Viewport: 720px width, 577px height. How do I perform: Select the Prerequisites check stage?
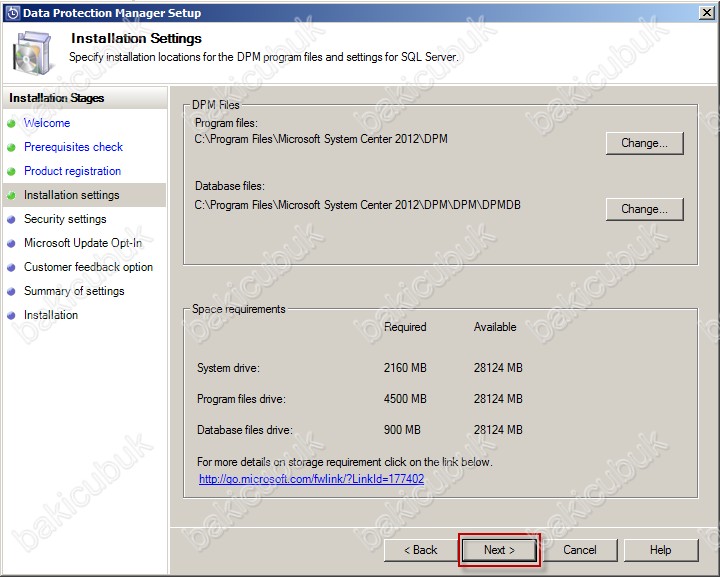[73, 147]
